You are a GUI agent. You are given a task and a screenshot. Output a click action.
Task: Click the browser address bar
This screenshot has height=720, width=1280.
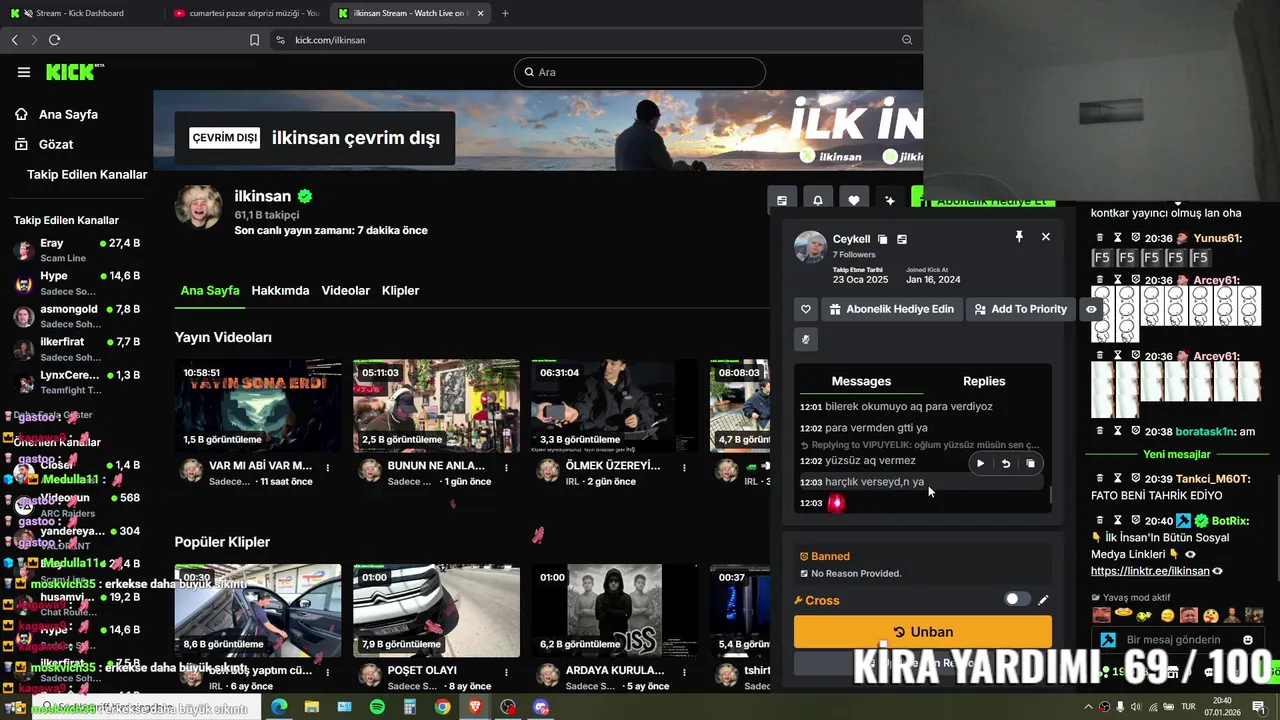click(590, 40)
